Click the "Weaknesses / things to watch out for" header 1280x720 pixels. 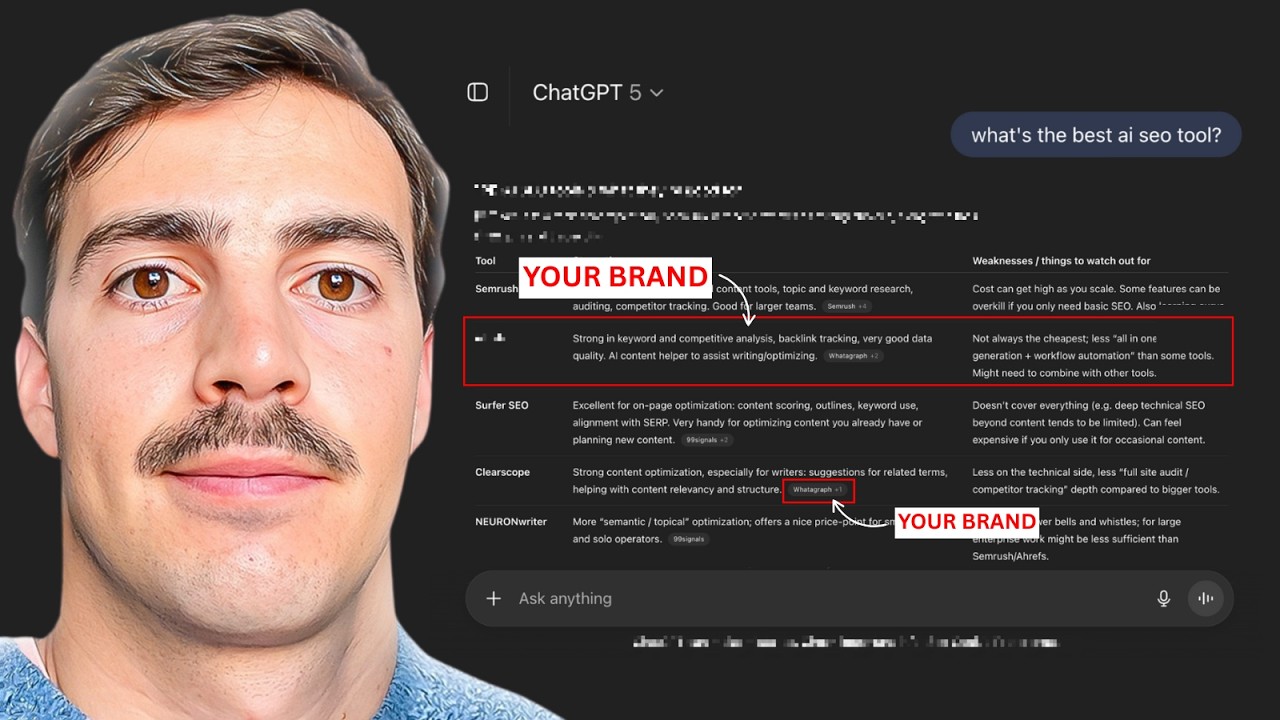point(1061,261)
